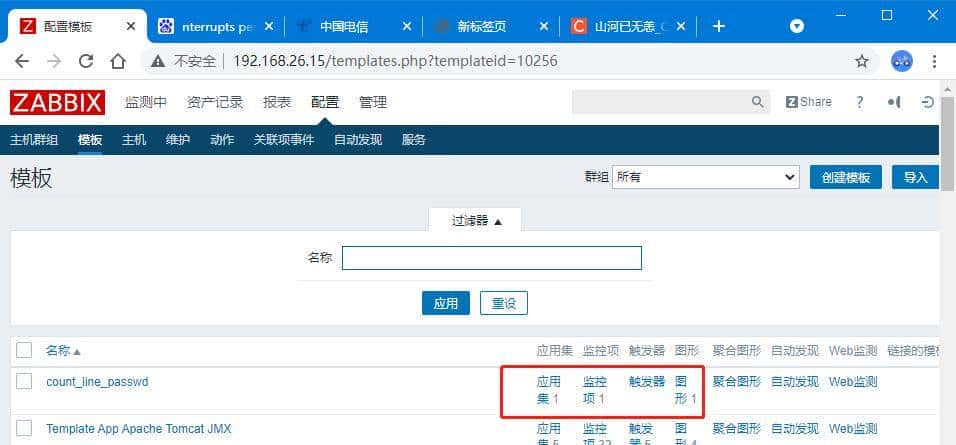Go to 自动发现 submenu
This screenshot has width=956, height=445.
click(358, 140)
